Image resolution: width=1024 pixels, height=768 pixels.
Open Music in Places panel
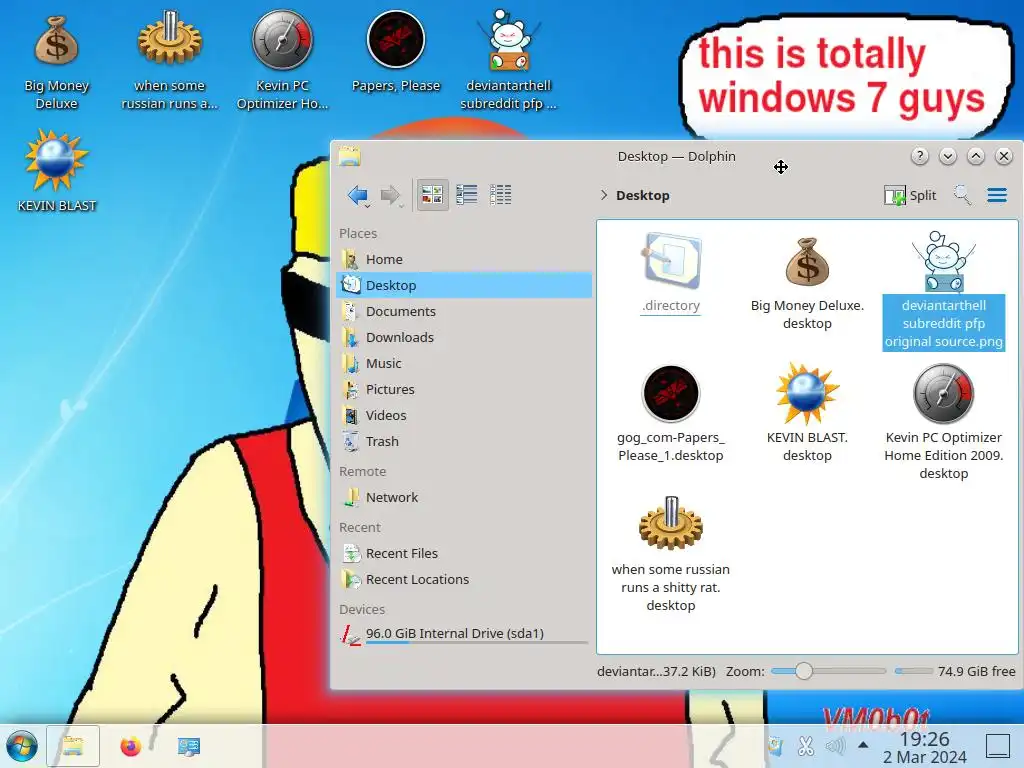pyautogui.click(x=464, y=363)
